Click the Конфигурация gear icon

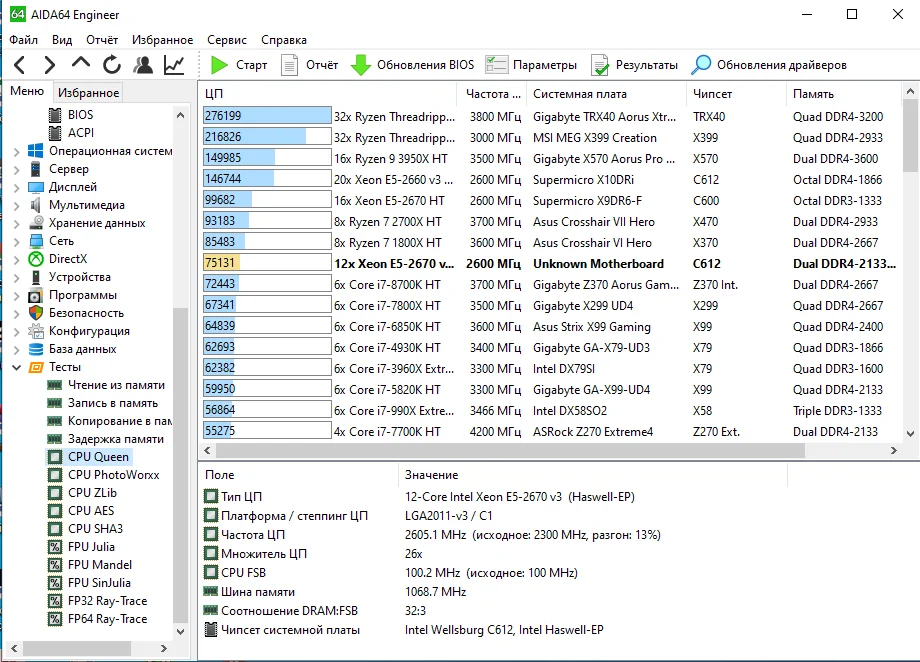point(36,331)
